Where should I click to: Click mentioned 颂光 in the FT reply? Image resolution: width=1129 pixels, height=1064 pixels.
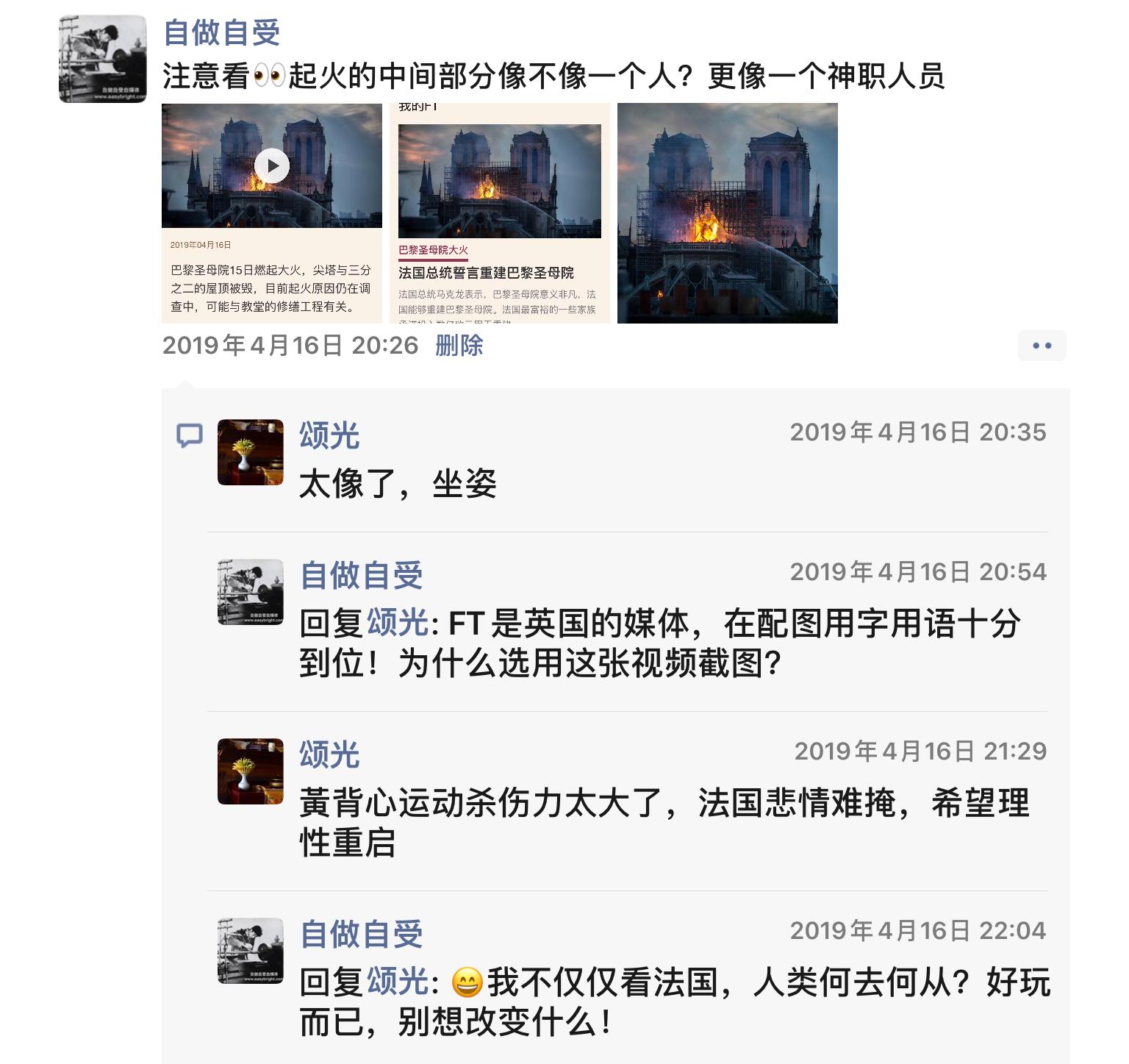(398, 624)
